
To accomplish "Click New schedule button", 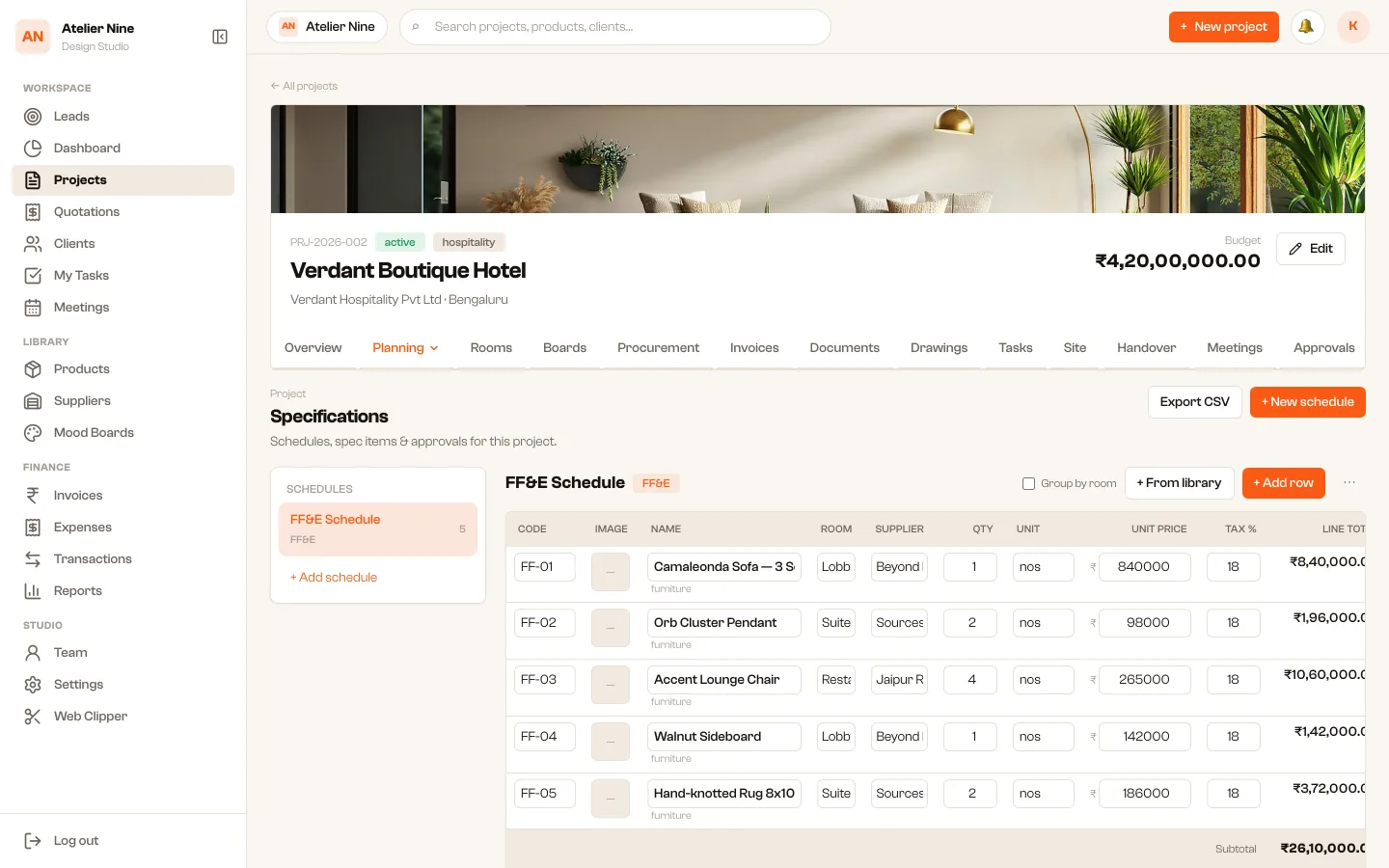I will (x=1307, y=402).
